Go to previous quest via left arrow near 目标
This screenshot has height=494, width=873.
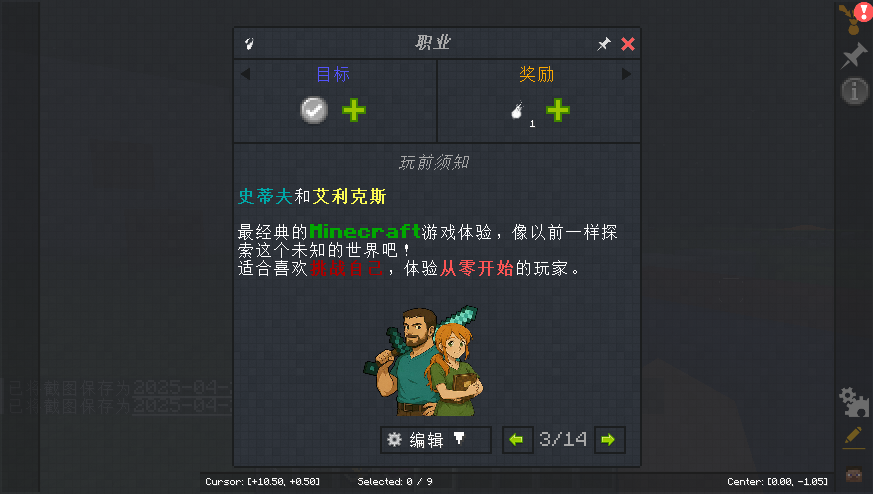click(x=246, y=74)
